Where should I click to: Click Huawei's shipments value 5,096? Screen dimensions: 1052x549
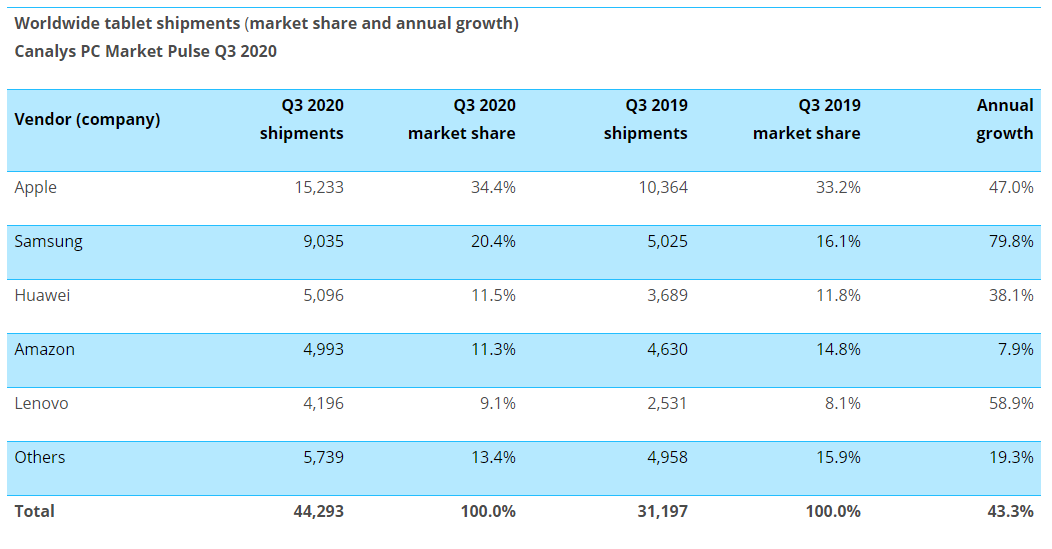[323, 295]
